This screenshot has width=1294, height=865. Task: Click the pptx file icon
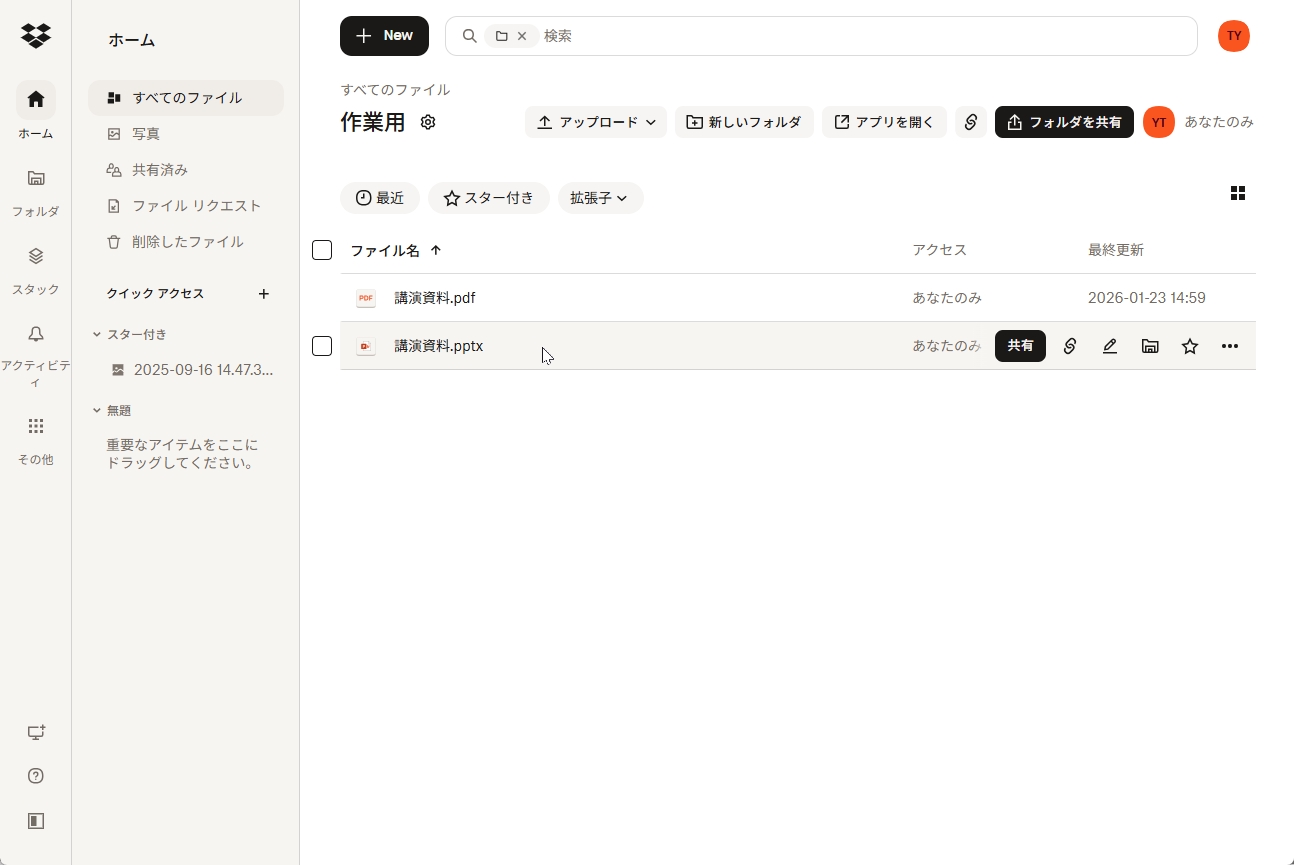point(366,346)
